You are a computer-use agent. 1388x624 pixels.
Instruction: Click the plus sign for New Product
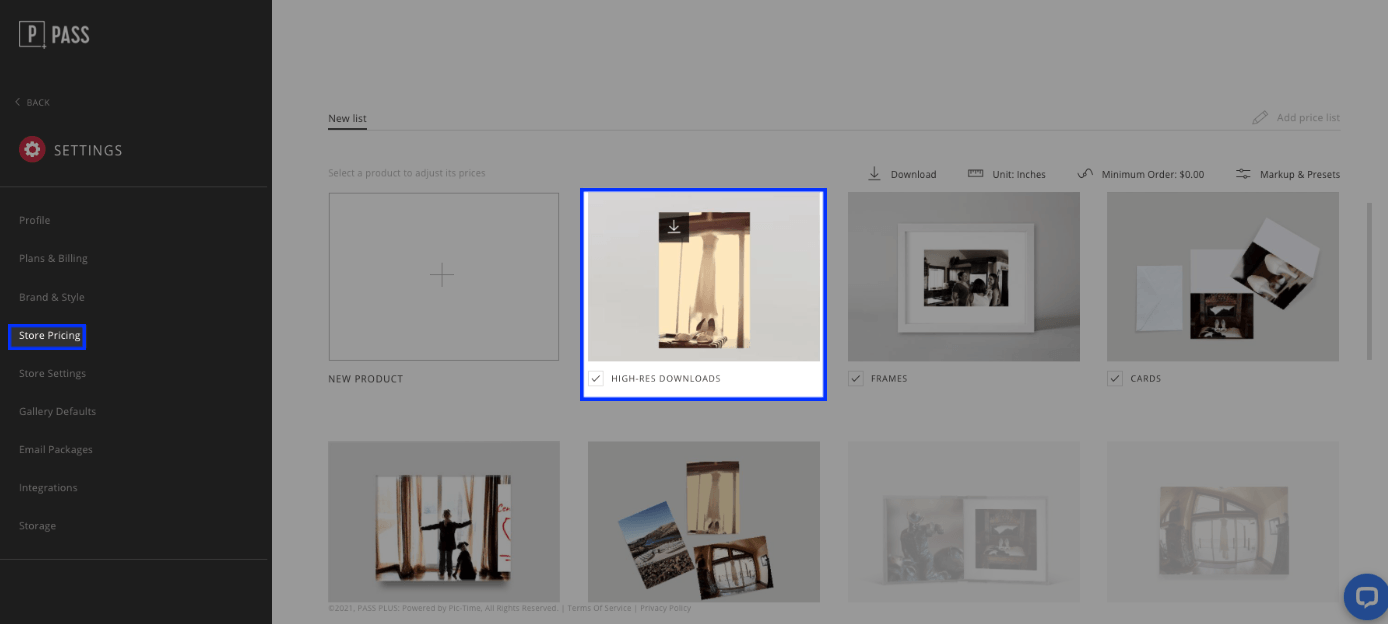coord(441,275)
